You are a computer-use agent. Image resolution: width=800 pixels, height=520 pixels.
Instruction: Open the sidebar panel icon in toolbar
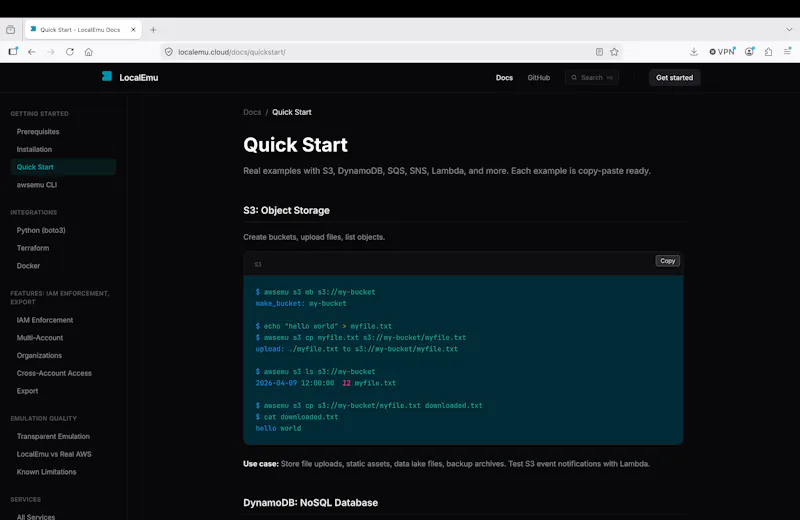pyautogui.click(x=13, y=52)
